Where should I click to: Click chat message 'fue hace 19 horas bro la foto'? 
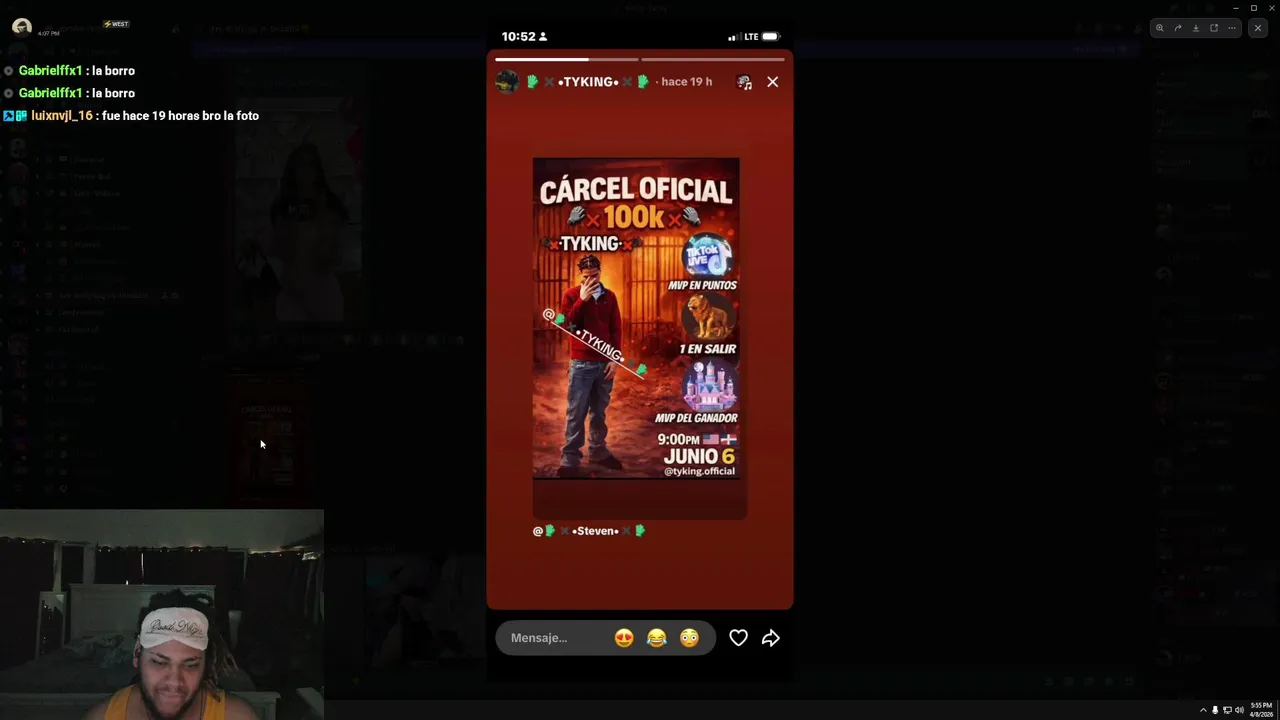[180, 116]
